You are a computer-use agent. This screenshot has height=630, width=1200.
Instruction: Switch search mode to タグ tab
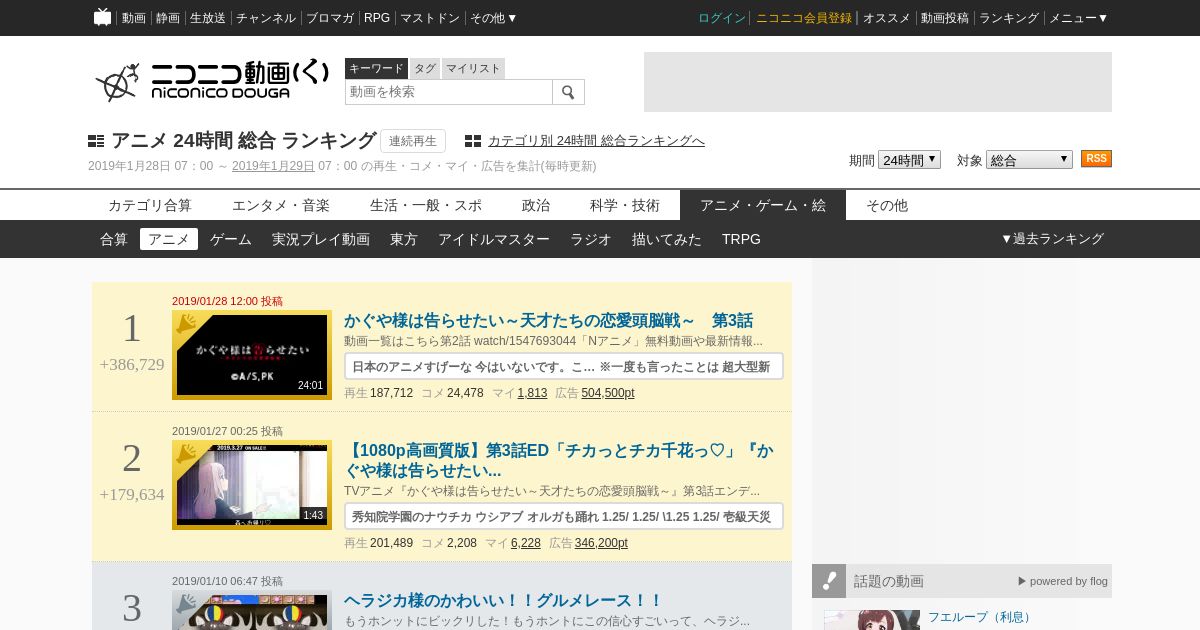[x=425, y=68]
